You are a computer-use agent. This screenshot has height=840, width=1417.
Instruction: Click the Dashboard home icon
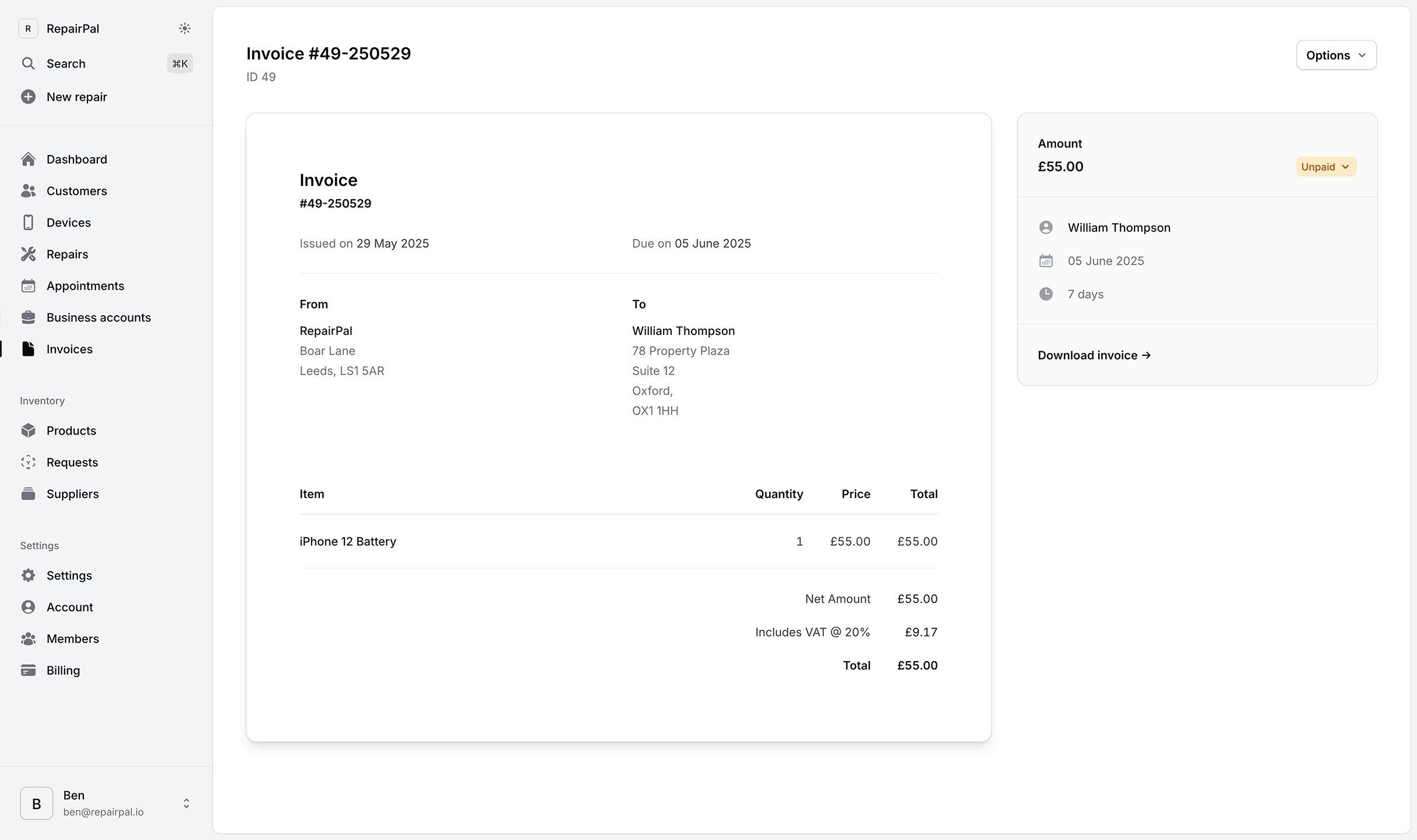tap(28, 159)
